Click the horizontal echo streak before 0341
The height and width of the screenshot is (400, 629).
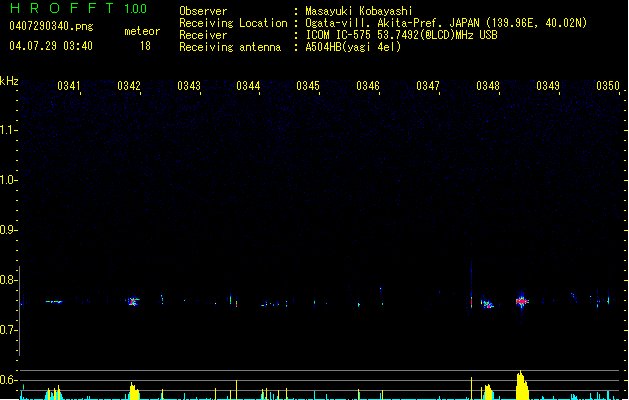coord(54,302)
